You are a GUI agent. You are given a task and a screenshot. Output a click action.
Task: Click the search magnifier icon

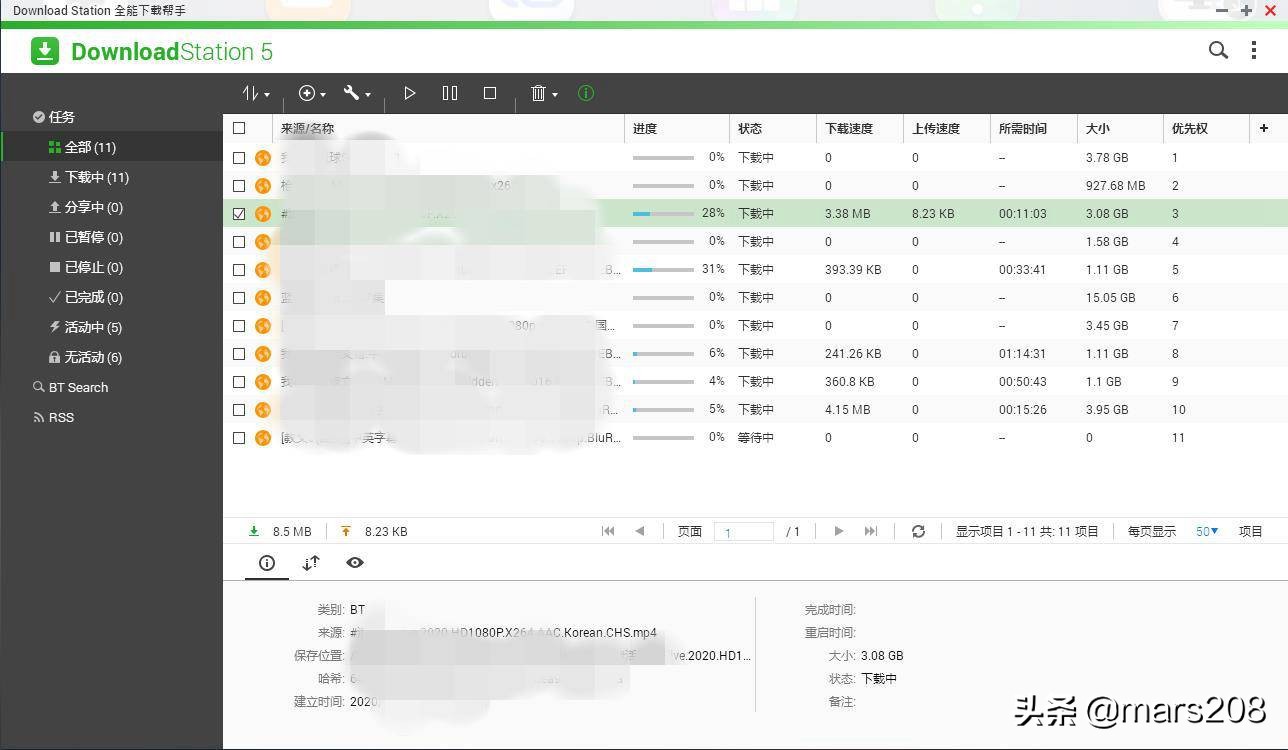tap(1218, 50)
